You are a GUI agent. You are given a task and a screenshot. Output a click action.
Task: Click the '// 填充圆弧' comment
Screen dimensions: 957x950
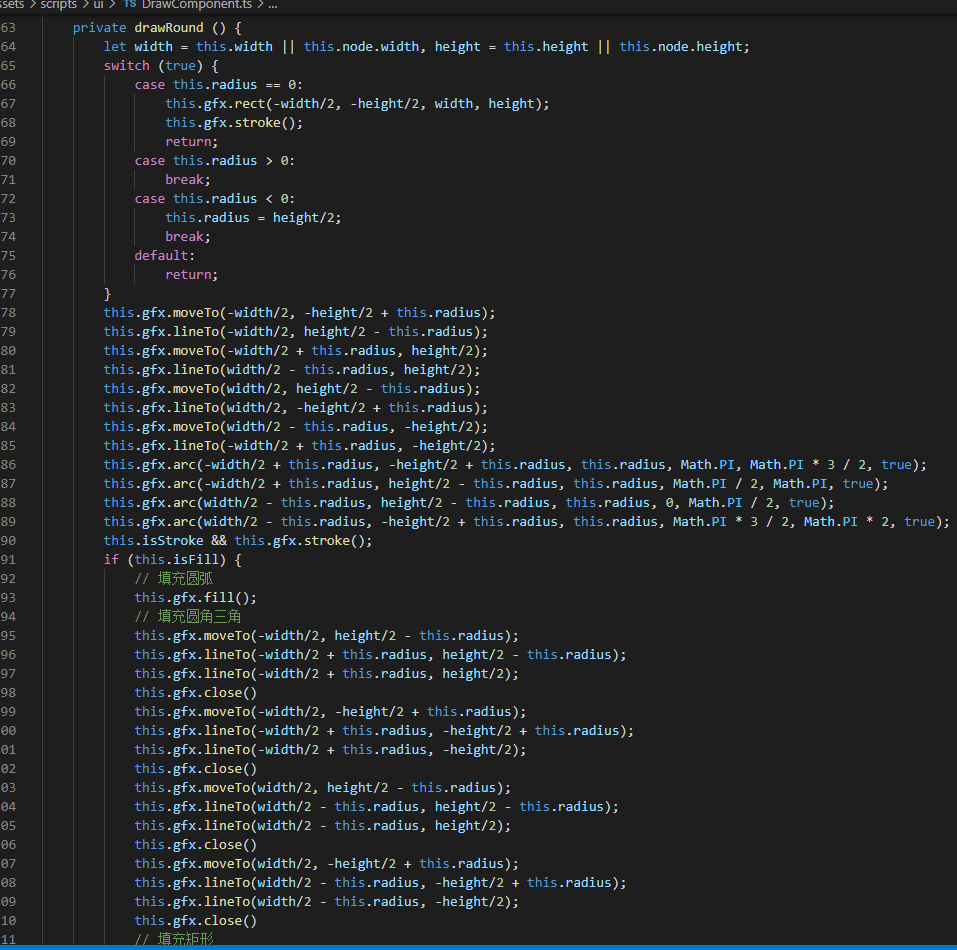tap(174, 578)
